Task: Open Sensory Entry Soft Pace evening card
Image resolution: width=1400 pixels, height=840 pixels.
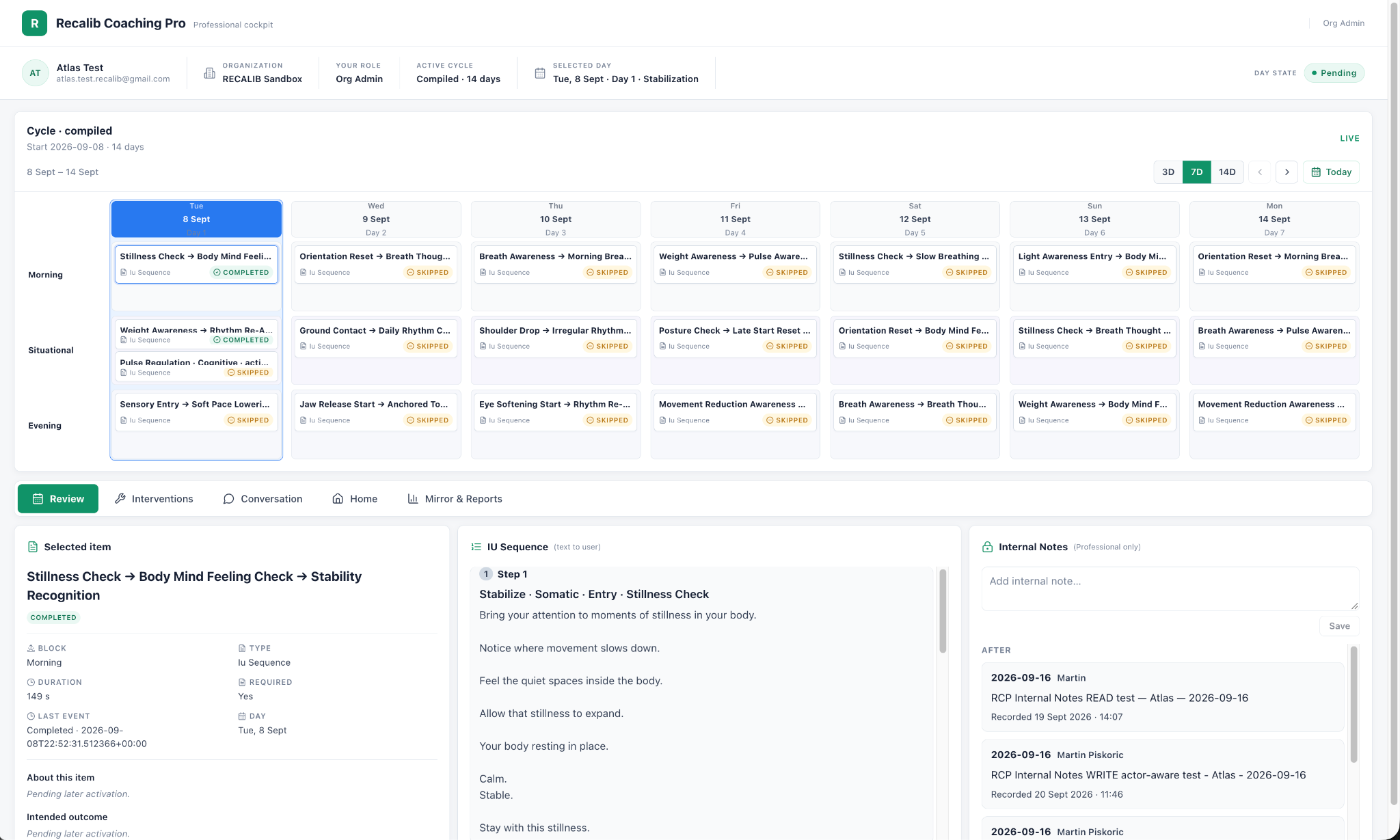Action: (x=196, y=412)
